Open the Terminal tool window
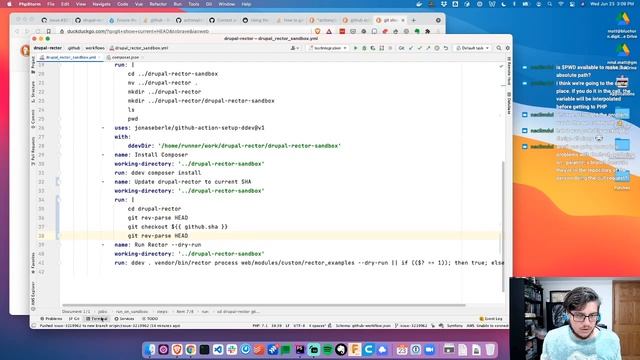Viewport: 640px width, 360px height. click(97, 319)
